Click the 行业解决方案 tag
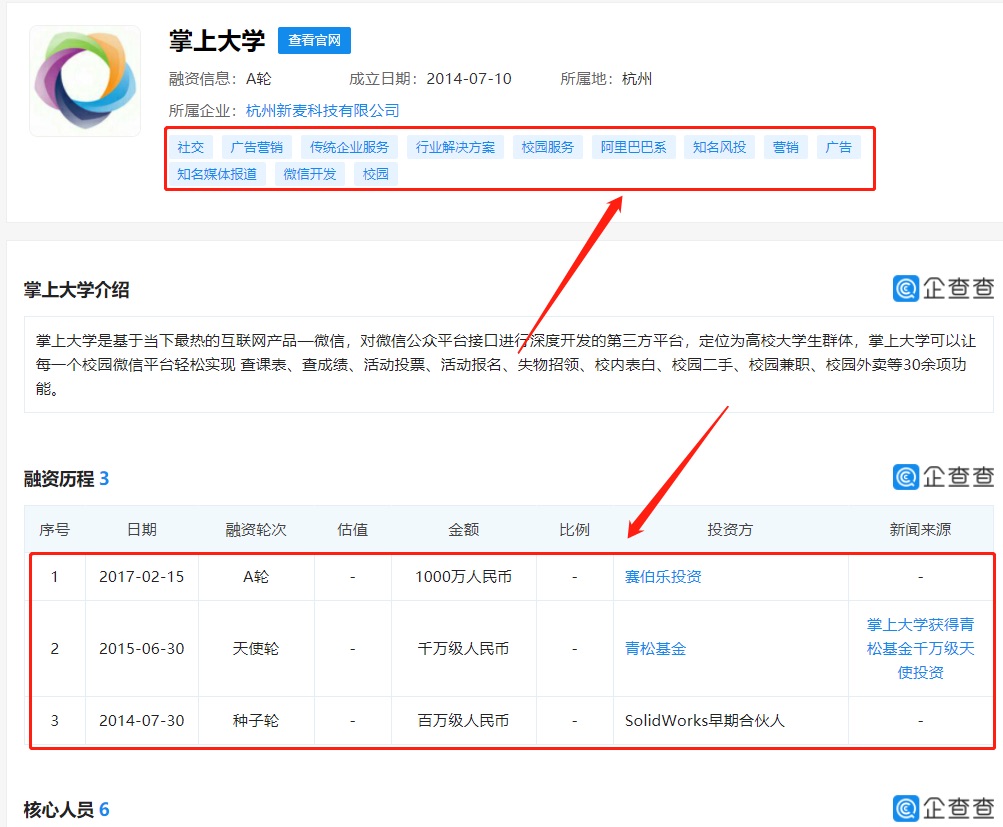This screenshot has height=827, width=1003. click(455, 146)
